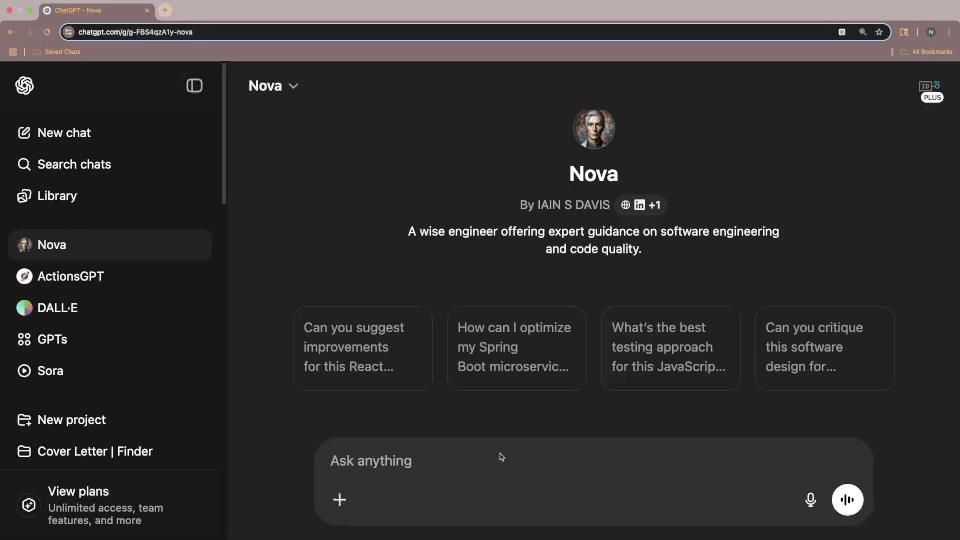Viewport: 960px width, 540px height.
Task: Select Nova in the sidebar
Action: (x=110, y=245)
